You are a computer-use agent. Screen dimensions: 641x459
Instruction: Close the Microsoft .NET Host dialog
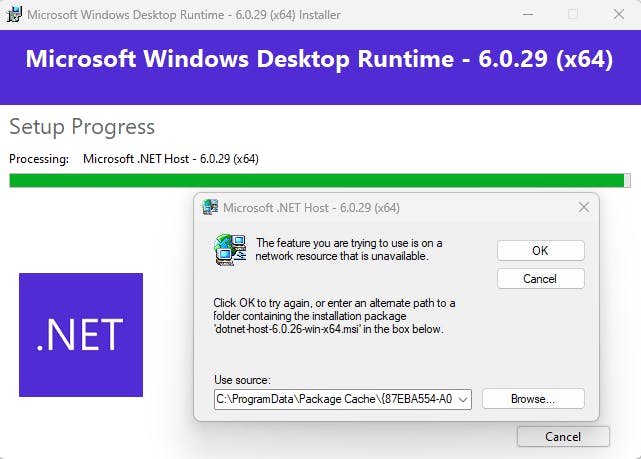(584, 207)
